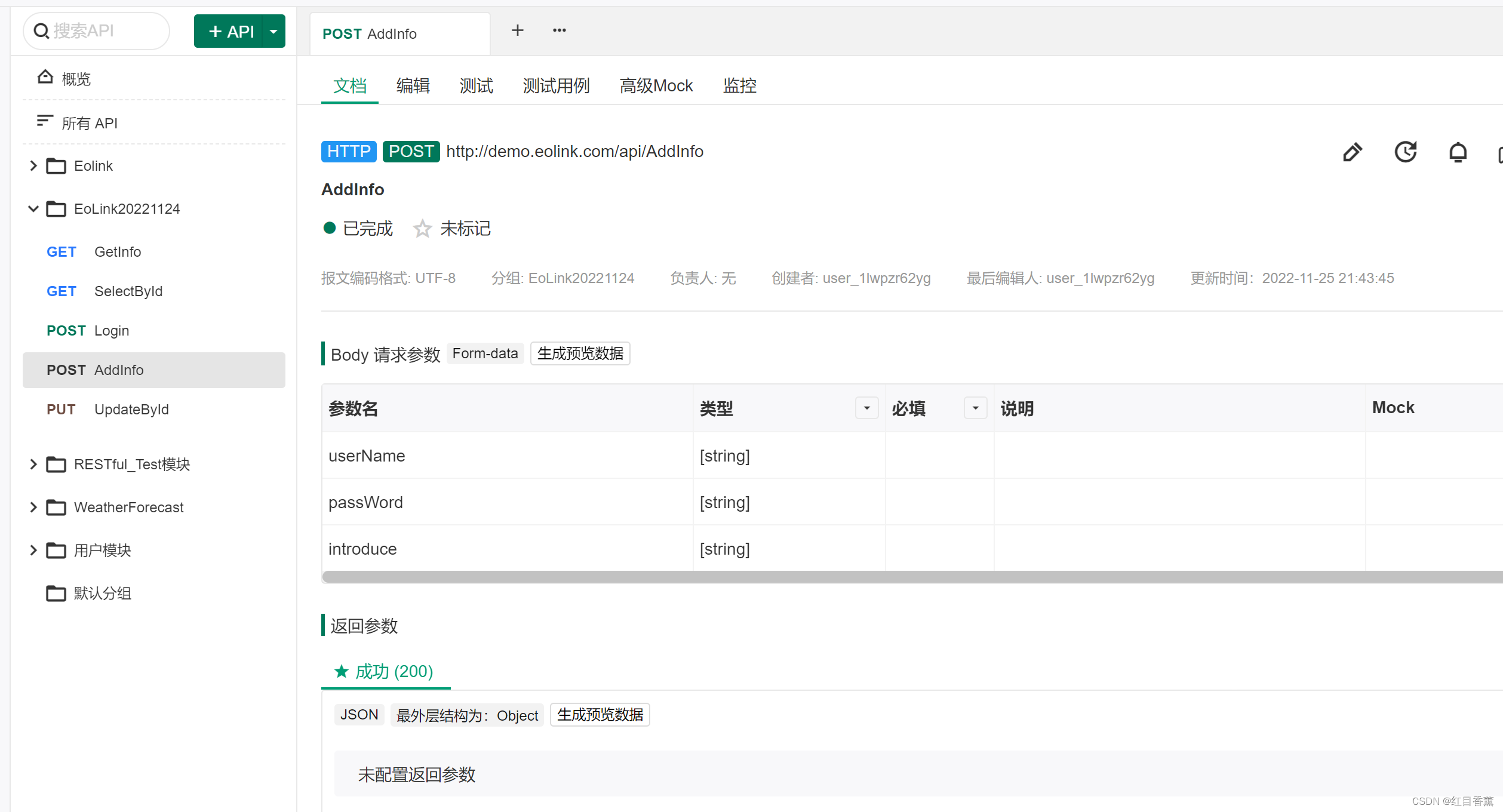
Task: Click the 所有 API list icon
Action: 44,121
